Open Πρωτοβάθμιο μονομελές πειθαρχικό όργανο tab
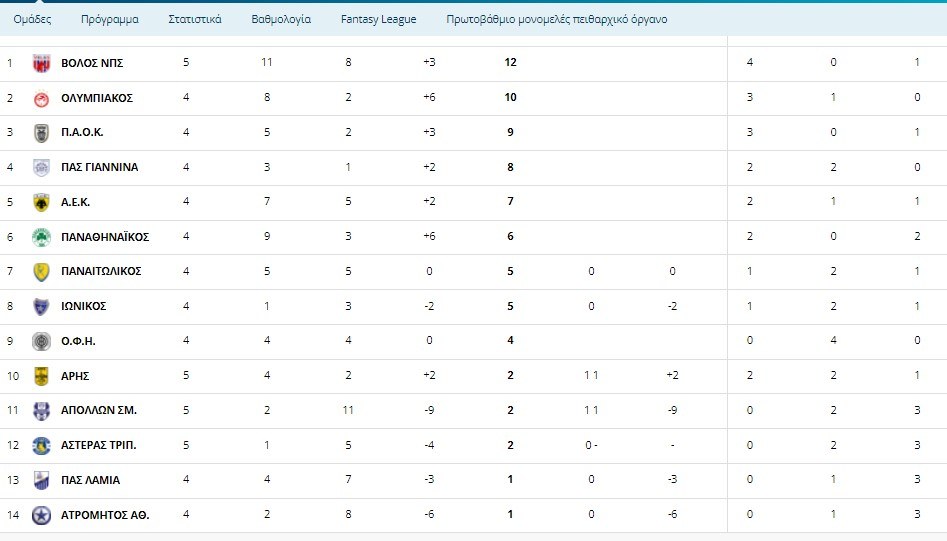Viewport: 947px width, 541px height. coord(549,19)
